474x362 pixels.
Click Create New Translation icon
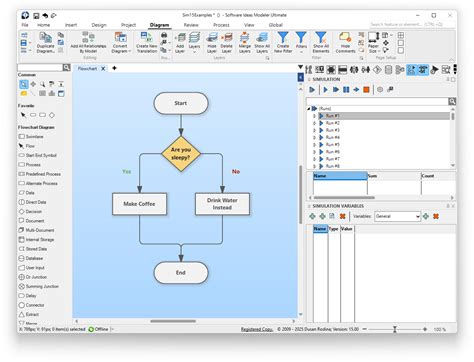tap(147, 37)
